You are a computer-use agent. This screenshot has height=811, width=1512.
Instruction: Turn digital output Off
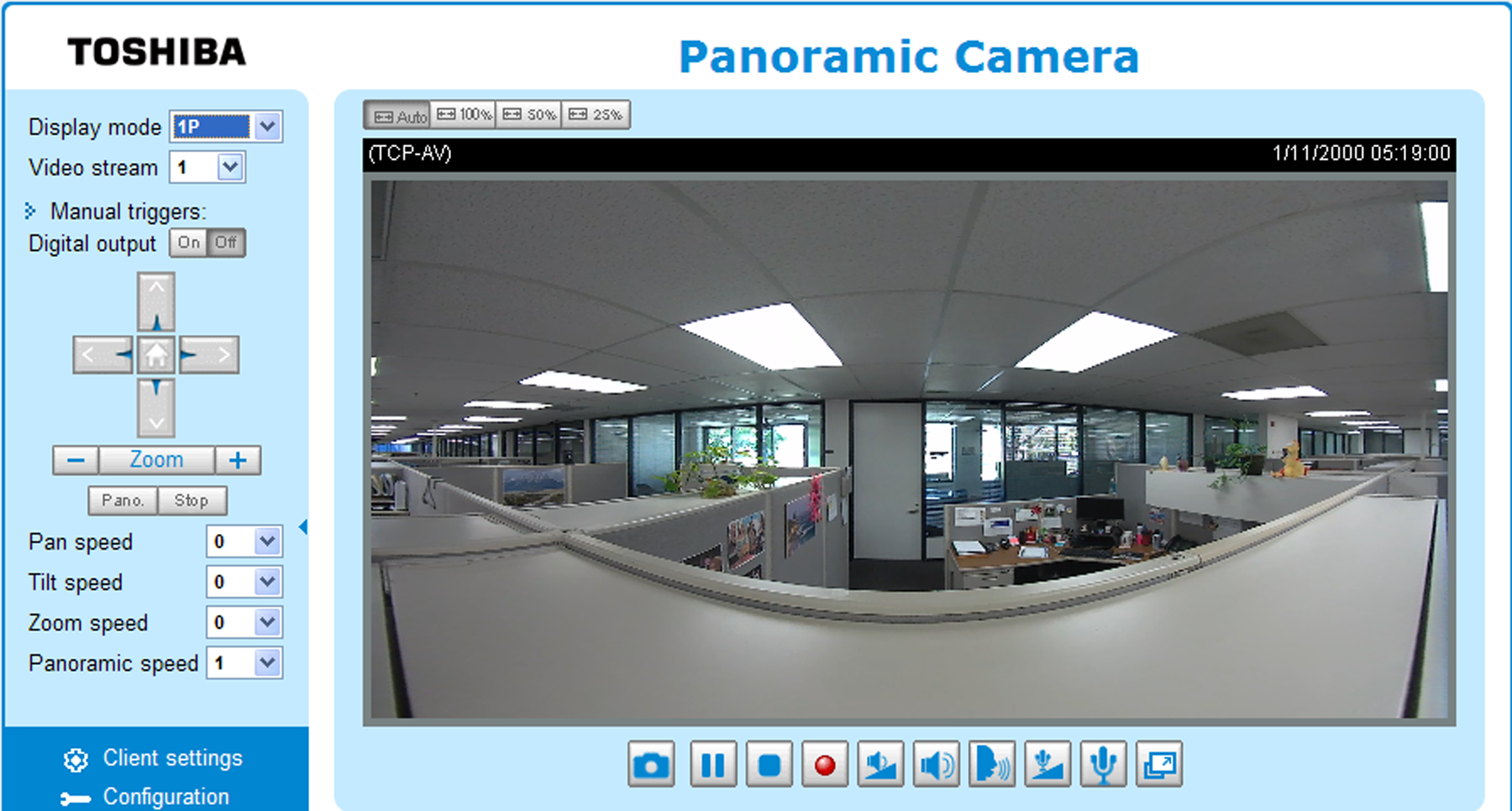226,243
